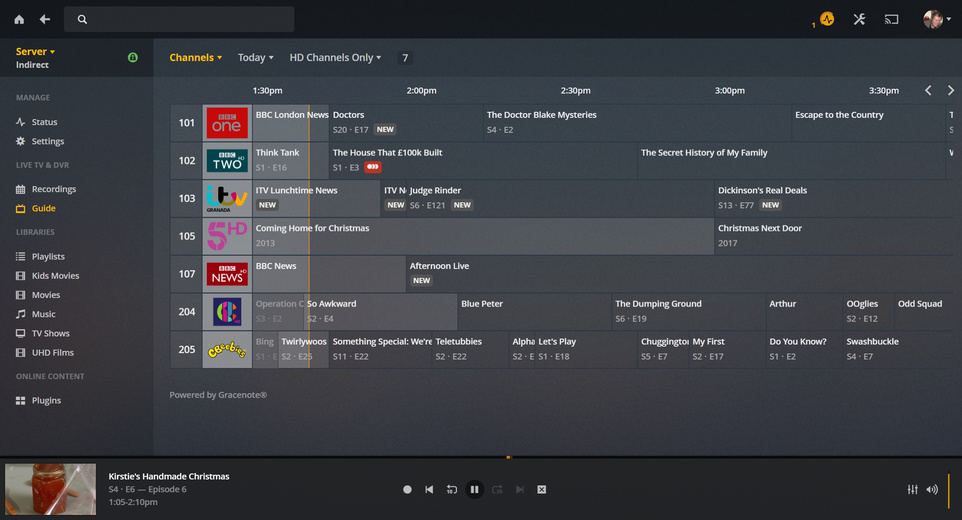Open Kirstie's Handmade Christmas title link
The height and width of the screenshot is (520, 962).
click(169, 476)
